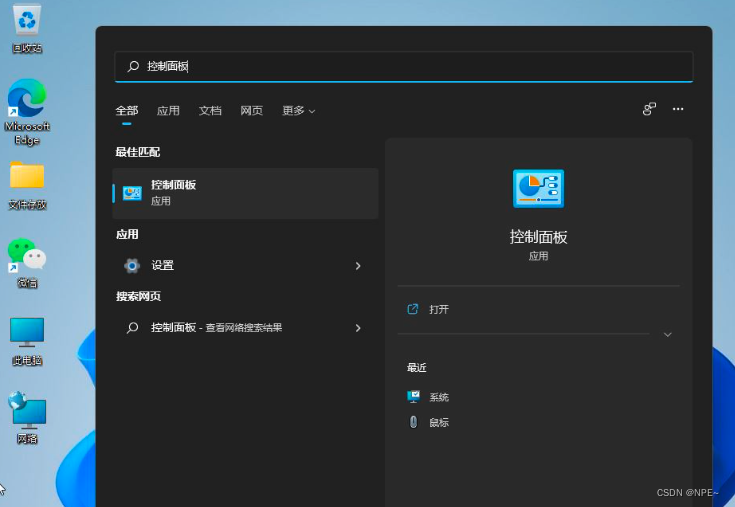
Task: Click the 鼠标 mouse icon under 最近
Action: pyautogui.click(x=413, y=422)
